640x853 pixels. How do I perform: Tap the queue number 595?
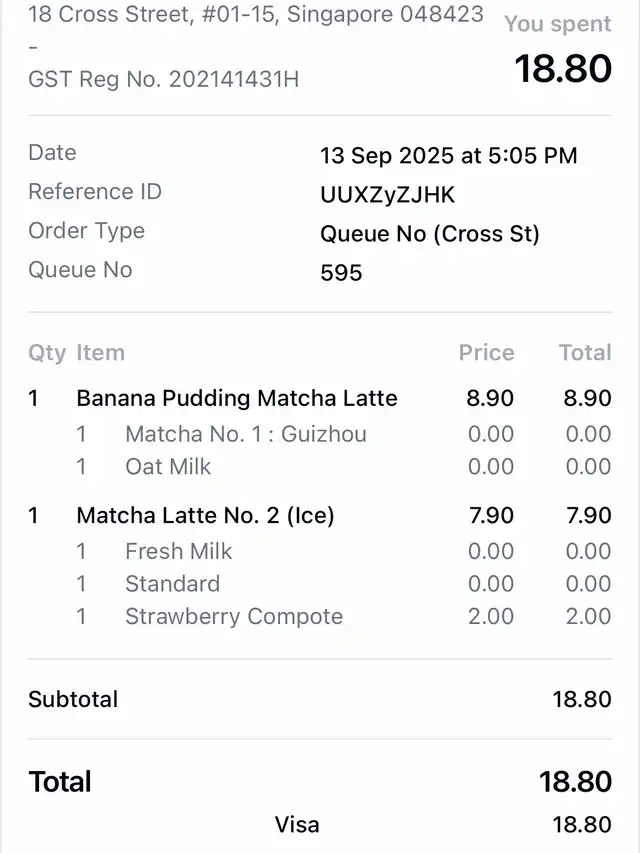tap(341, 273)
